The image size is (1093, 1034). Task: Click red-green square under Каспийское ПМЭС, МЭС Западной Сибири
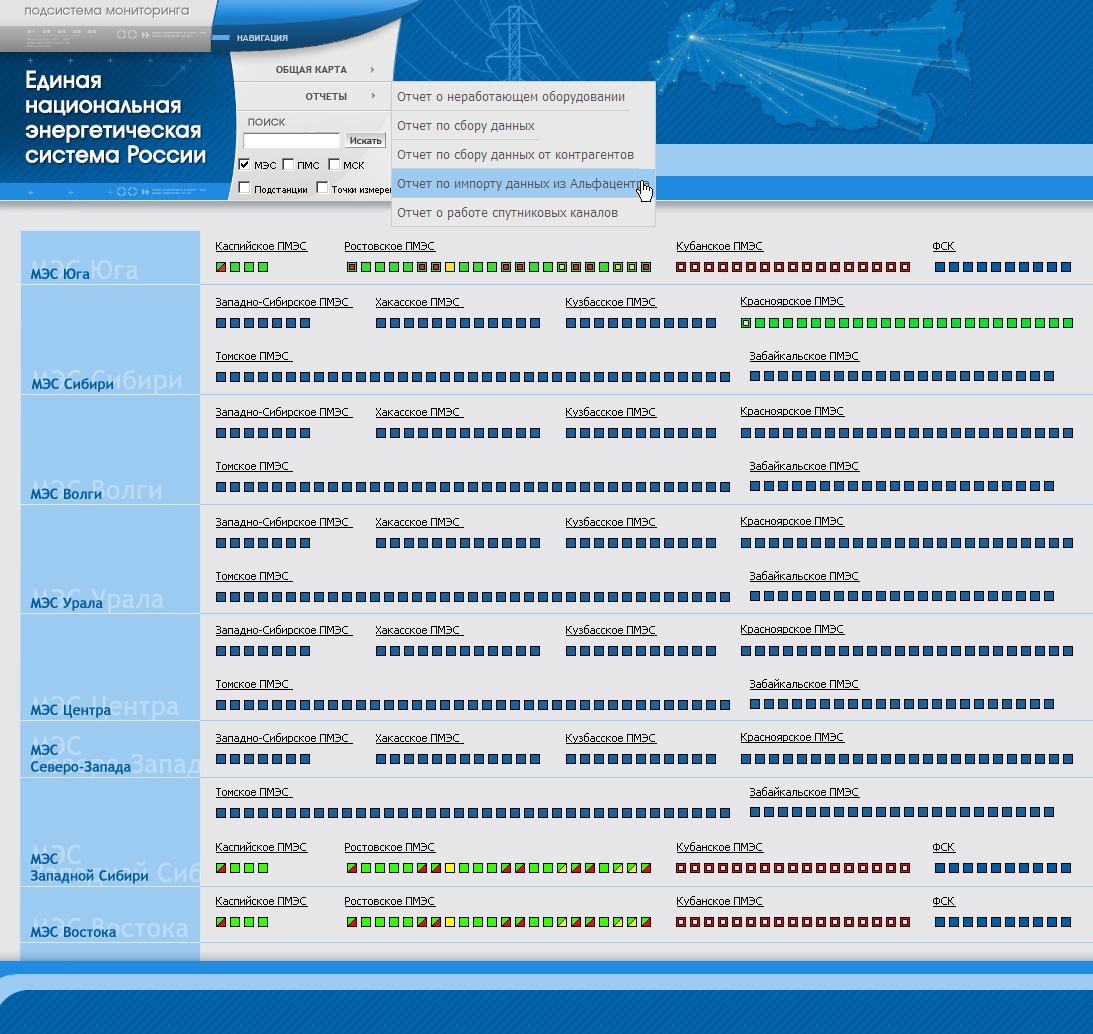pos(221,868)
